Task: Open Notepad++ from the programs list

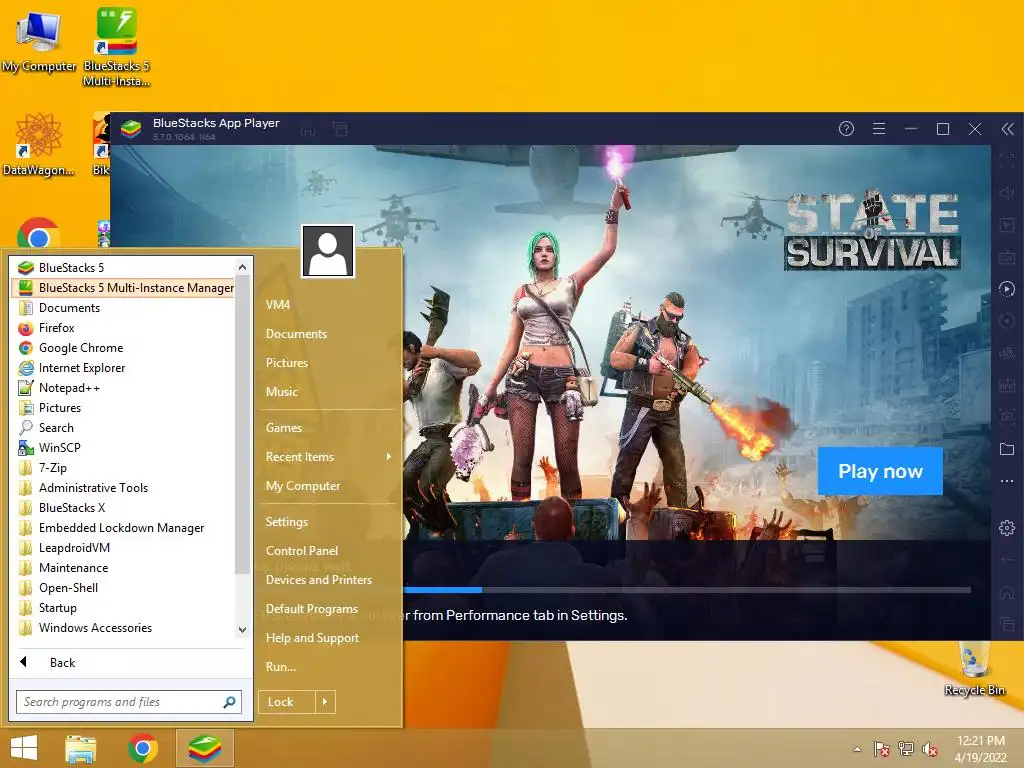Action: 122,388
